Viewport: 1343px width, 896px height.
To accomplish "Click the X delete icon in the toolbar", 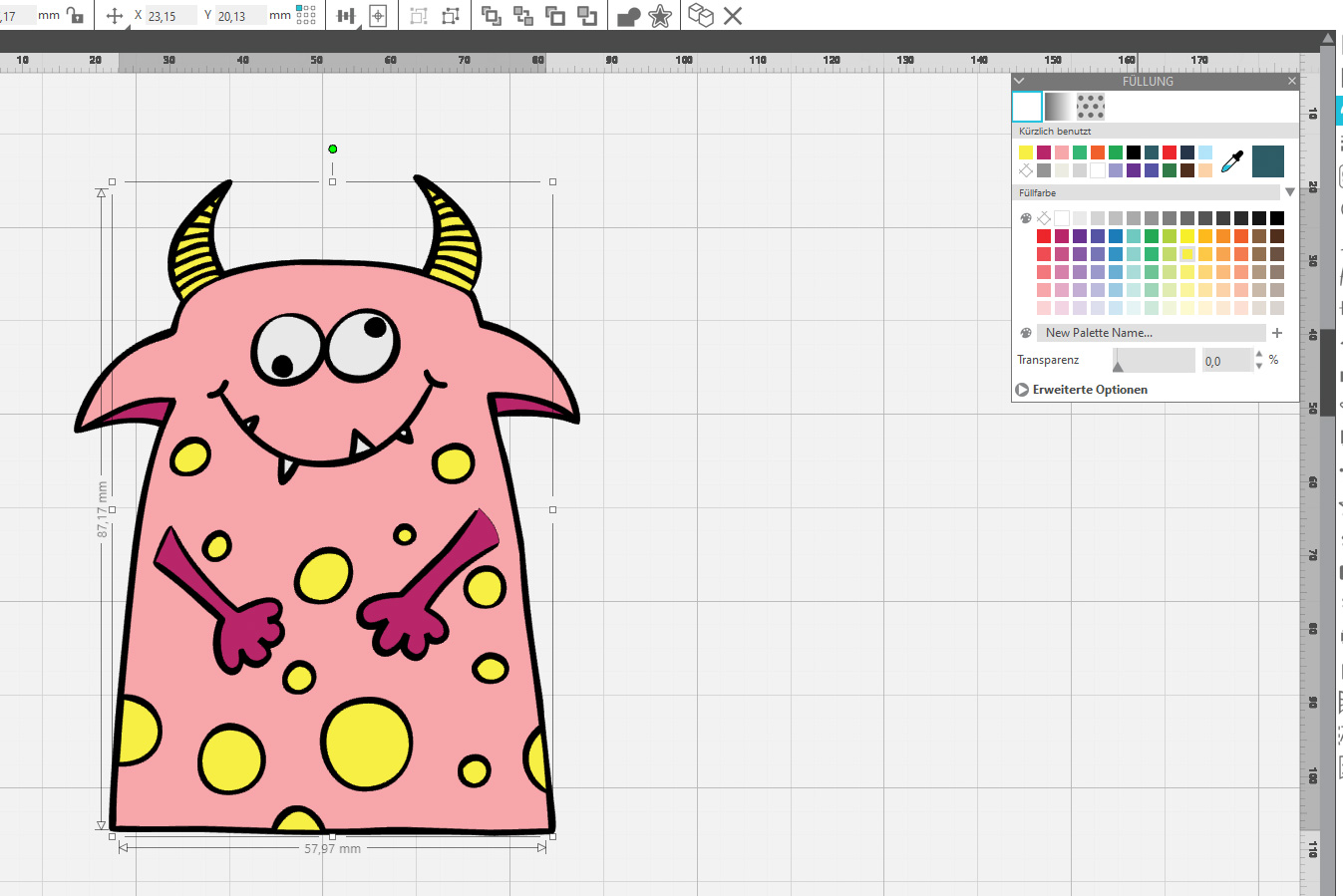I will (733, 16).
